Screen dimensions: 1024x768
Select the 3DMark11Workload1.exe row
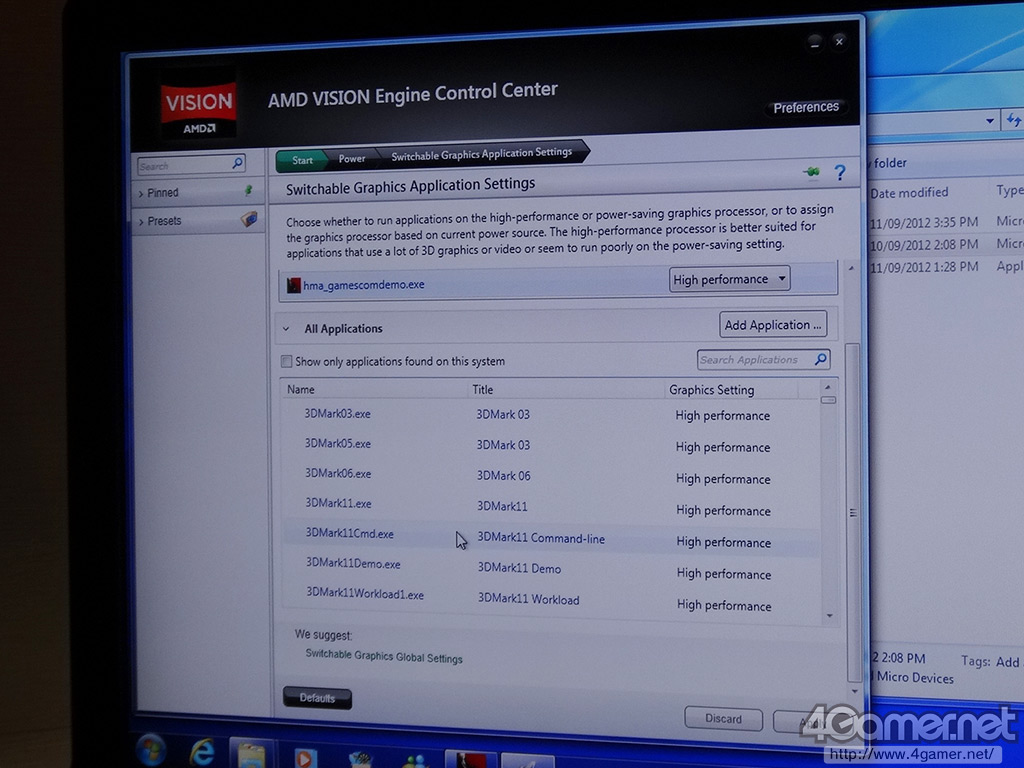(x=551, y=599)
